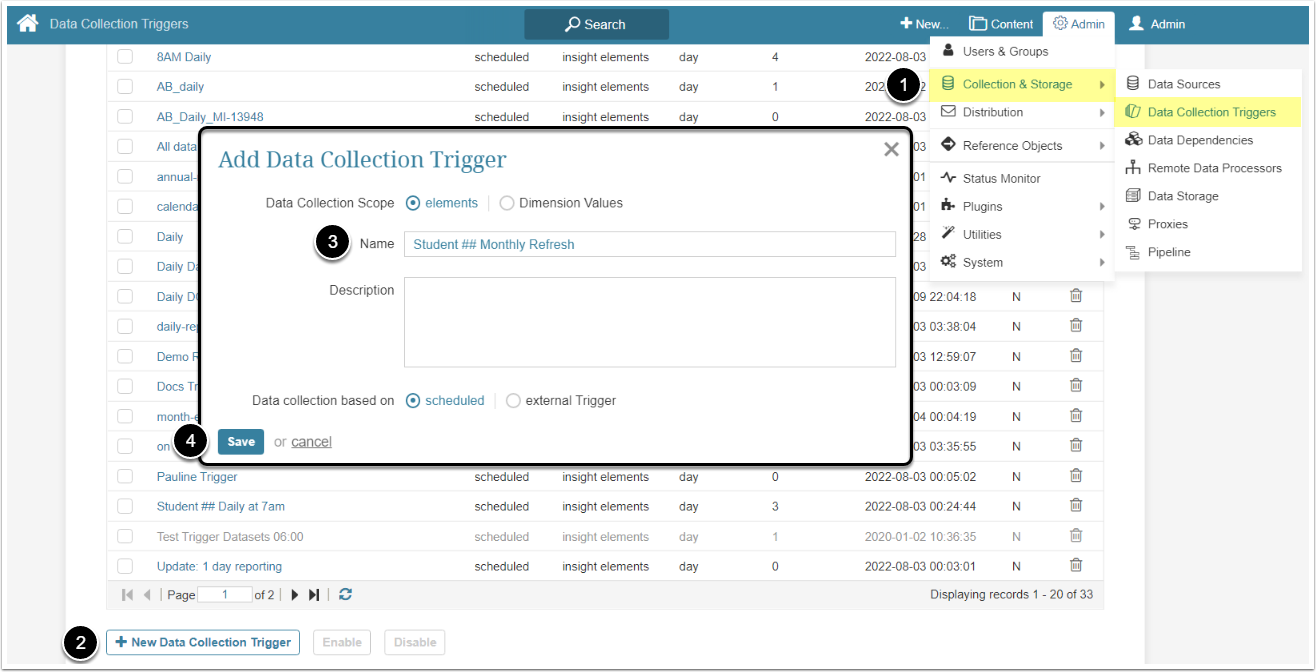
Task: Click the refresh icon in the pagination bar
Action: click(x=345, y=595)
